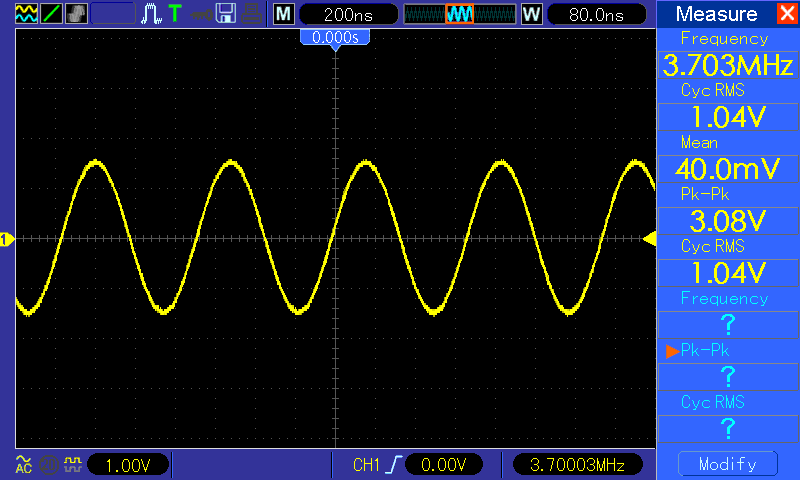Select the green diagonal line icon
800x480 pixels.
pyautogui.click(x=52, y=14)
